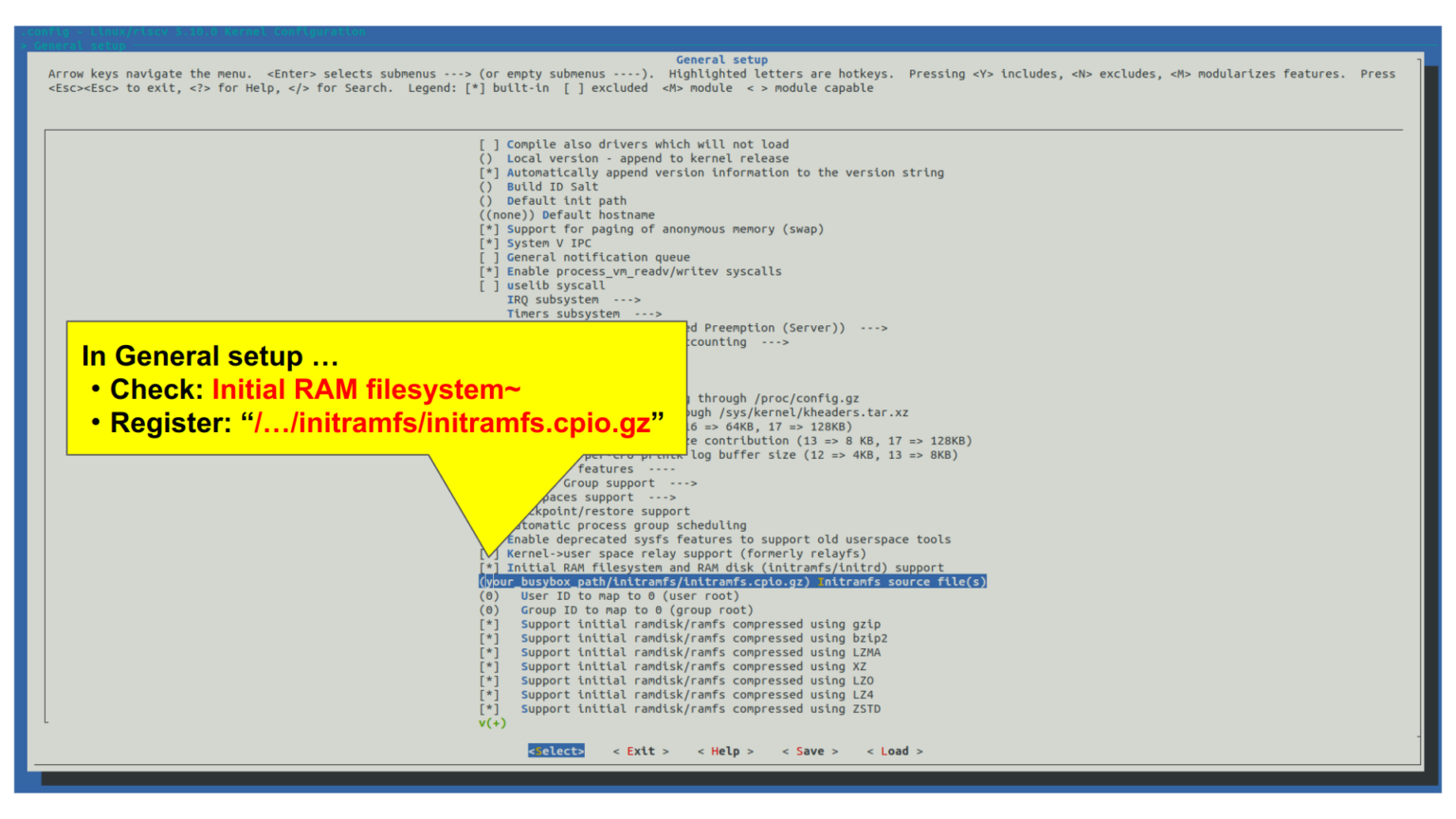Screen dimensions: 1456x819
Task: Open Preemption (Server) choice submenu
Action: pyautogui.click(x=787, y=328)
